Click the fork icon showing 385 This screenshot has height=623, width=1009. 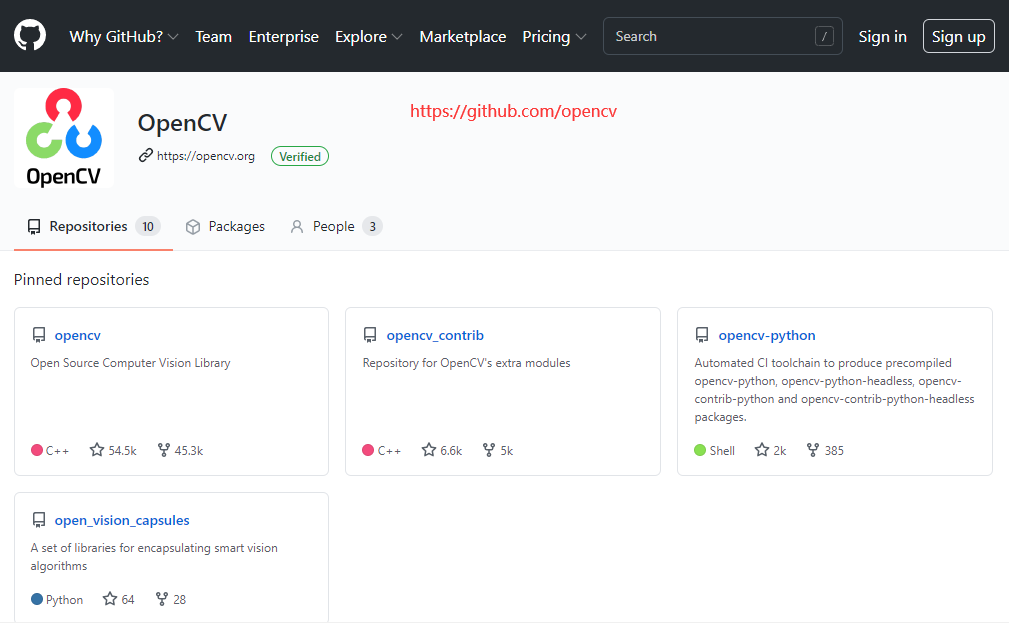pyautogui.click(x=813, y=450)
